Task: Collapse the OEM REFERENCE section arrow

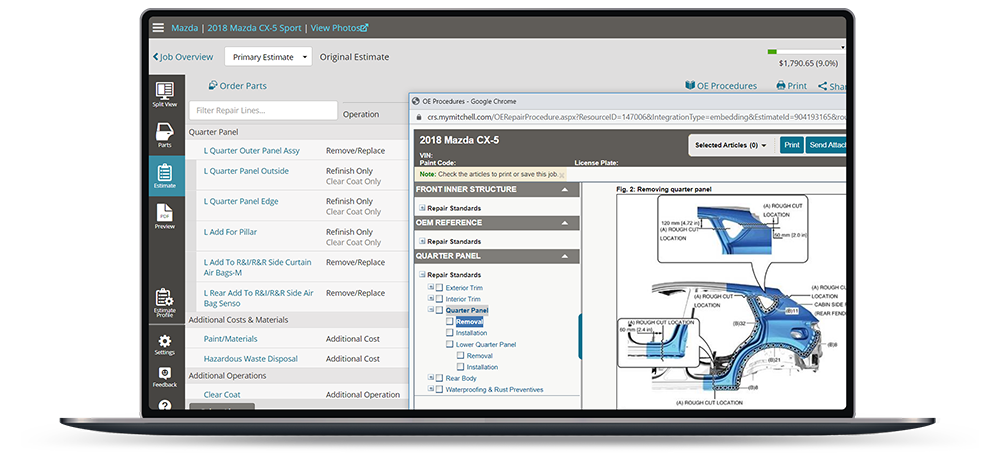Action: (564, 223)
